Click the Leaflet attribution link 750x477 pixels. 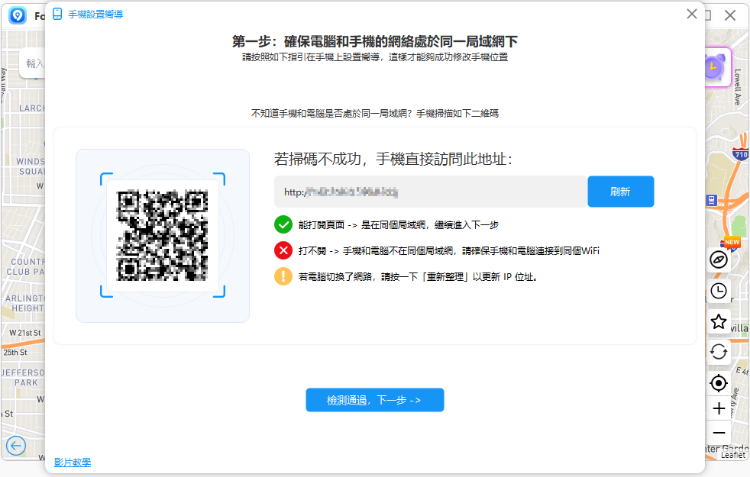[x=733, y=455]
